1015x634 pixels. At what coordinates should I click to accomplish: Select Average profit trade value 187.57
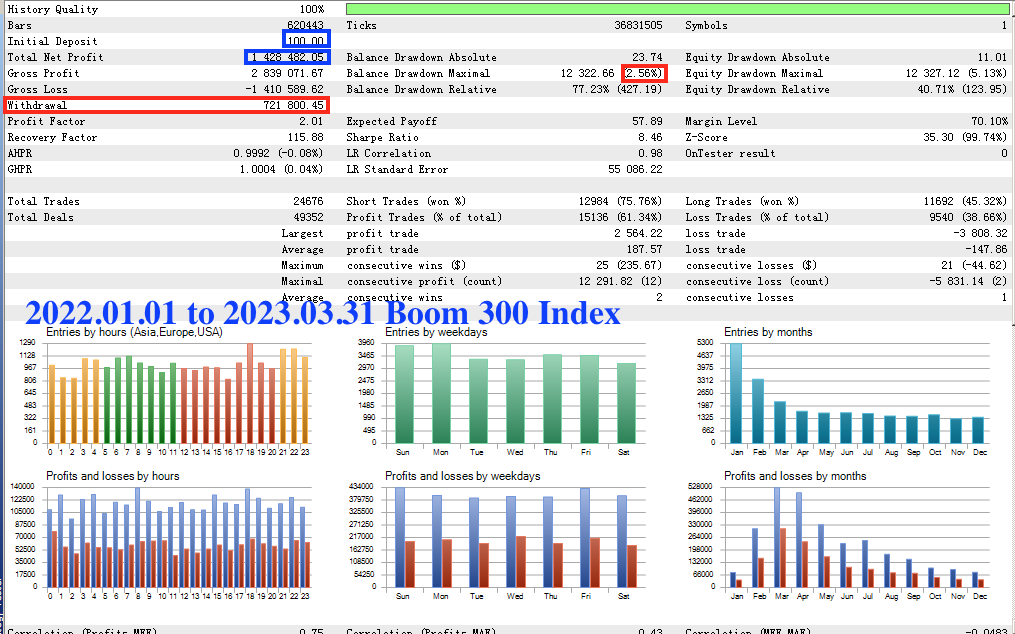(x=645, y=249)
